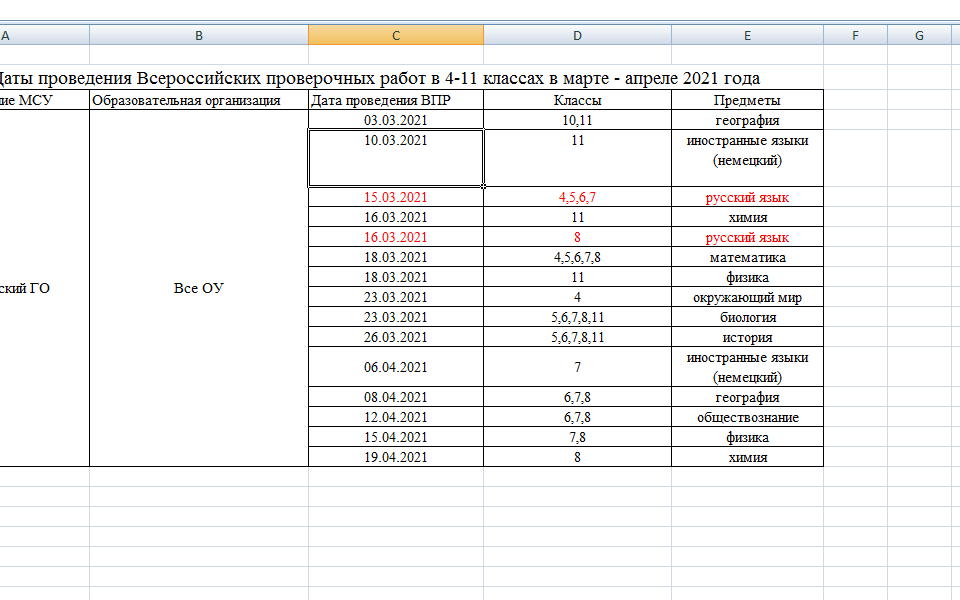Select column F header
Image resolution: width=960 pixels, height=600 pixels.
point(855,36)
